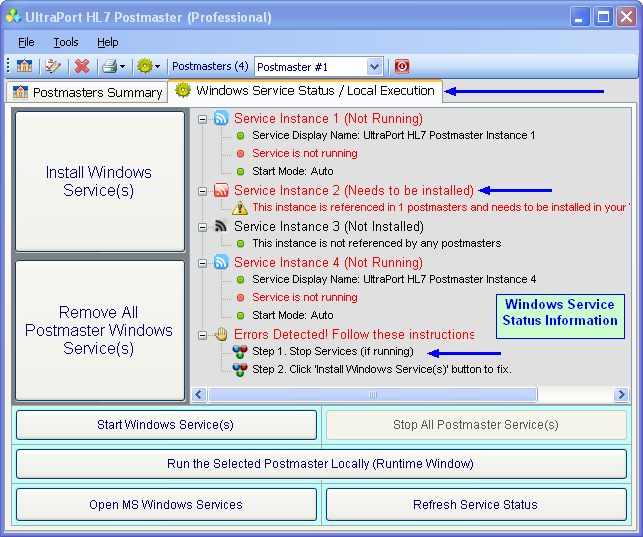Collapse the Errors Detected tree node
The width and height of the screenshot is (643, 537).
(x=203, y=334)
